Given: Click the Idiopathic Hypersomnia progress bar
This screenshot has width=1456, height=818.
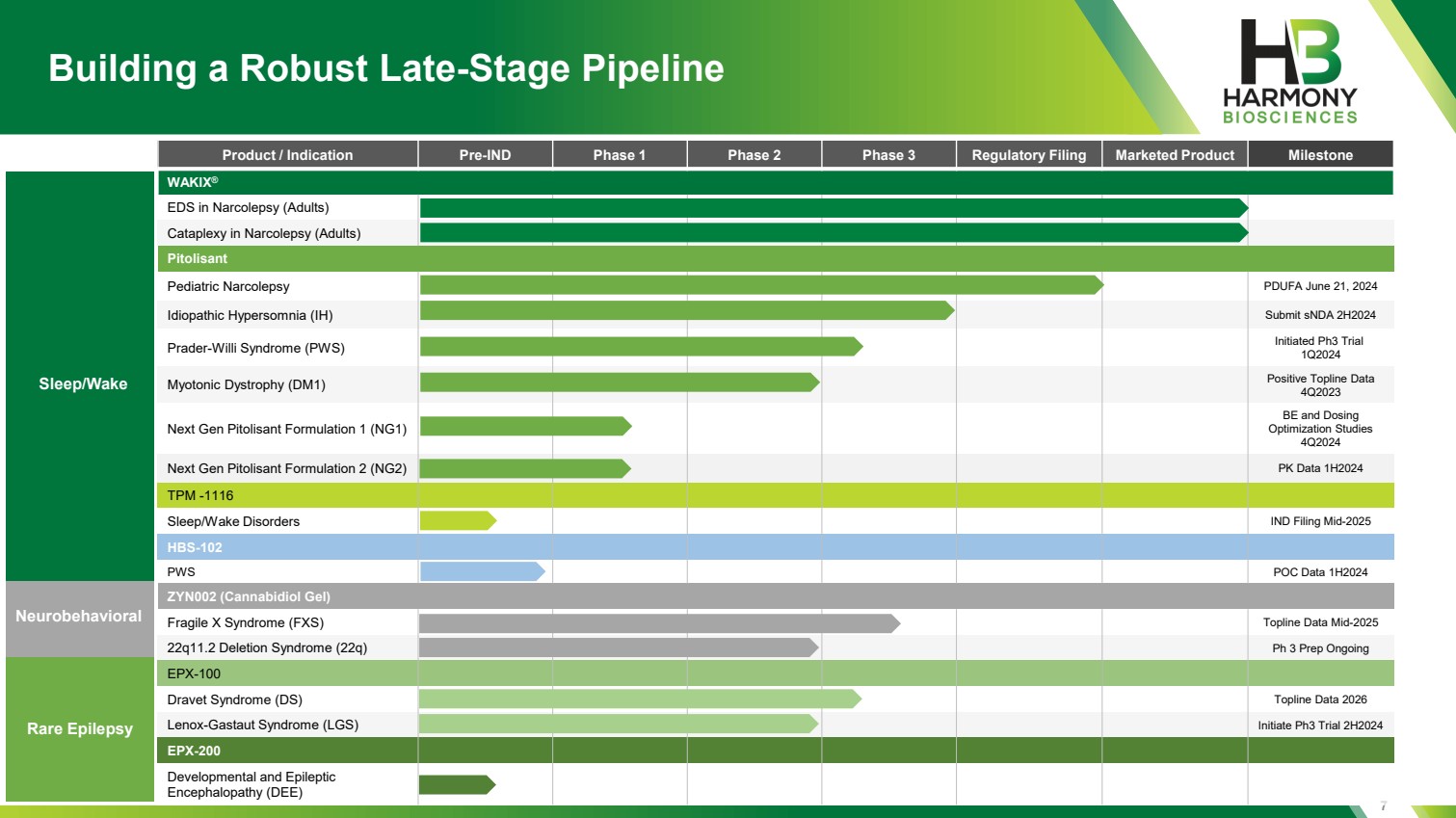Looking at the screenshot, I should (x=687, y=310).
